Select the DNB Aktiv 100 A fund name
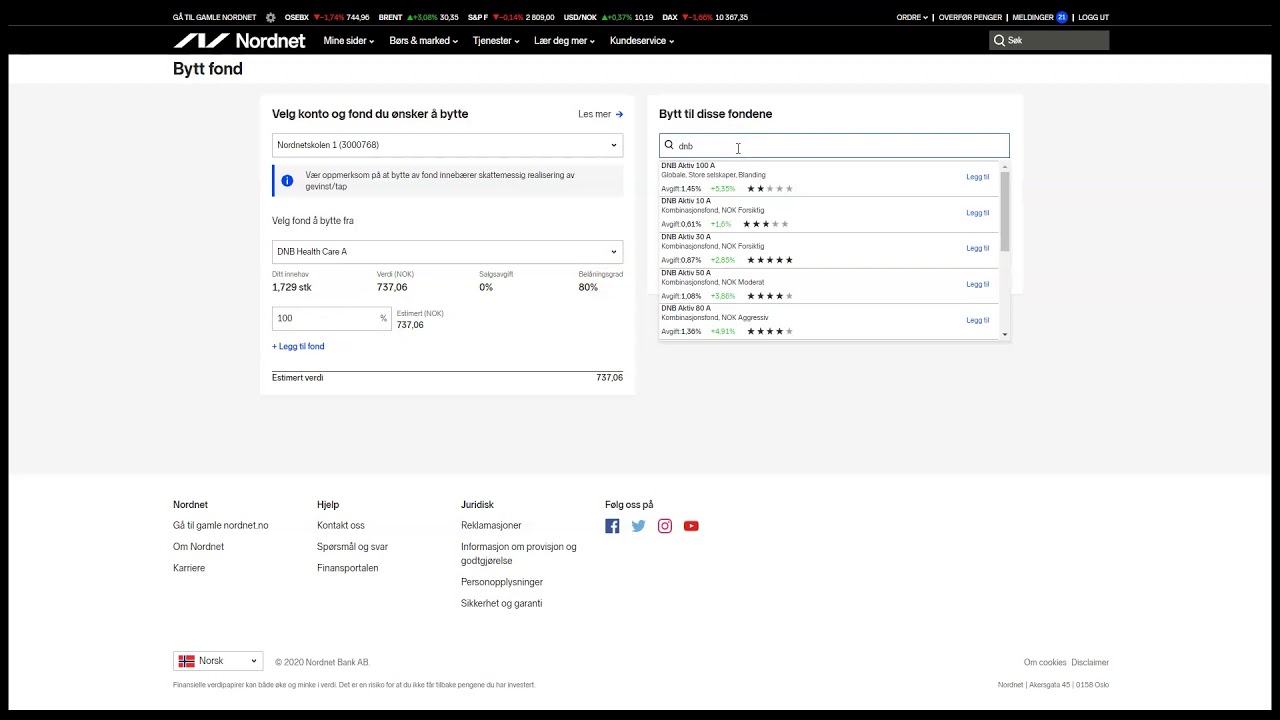1280x720 pixels. tap(688, 166)
